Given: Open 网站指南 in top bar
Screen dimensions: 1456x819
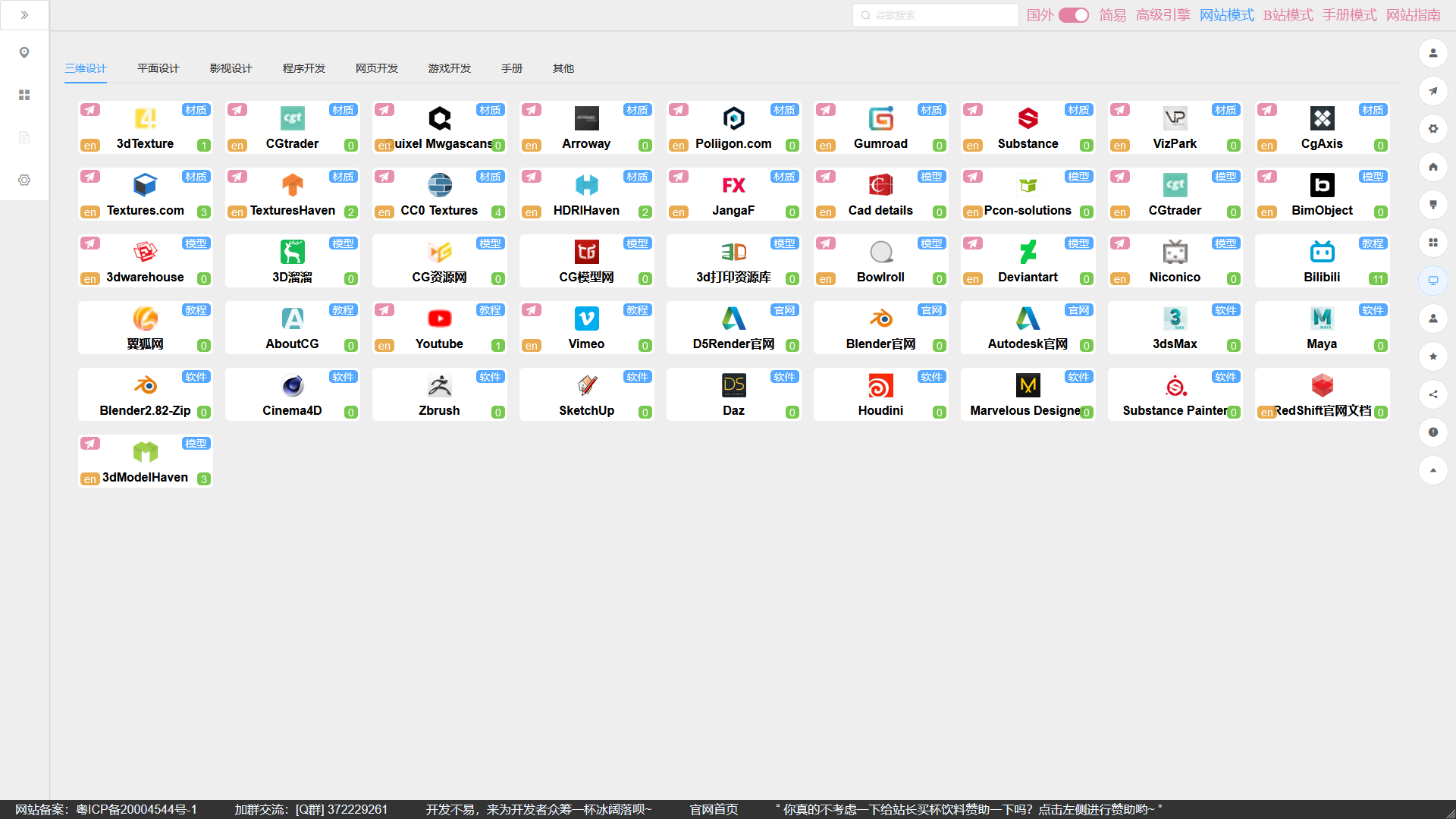Looking at the screenshot, I should click(1413, 15).
